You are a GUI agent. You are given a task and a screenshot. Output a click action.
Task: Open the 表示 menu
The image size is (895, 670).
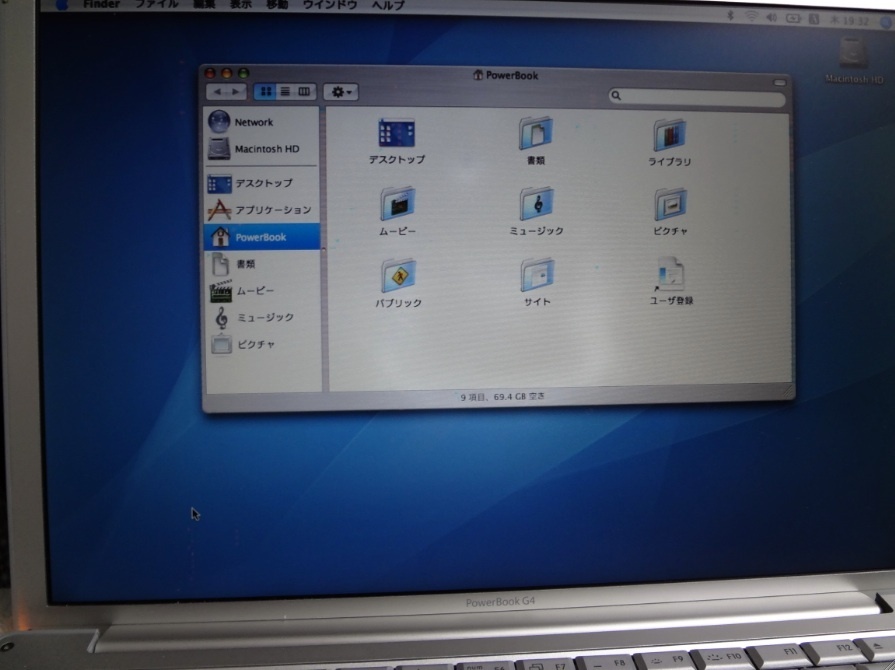[241, 4]
